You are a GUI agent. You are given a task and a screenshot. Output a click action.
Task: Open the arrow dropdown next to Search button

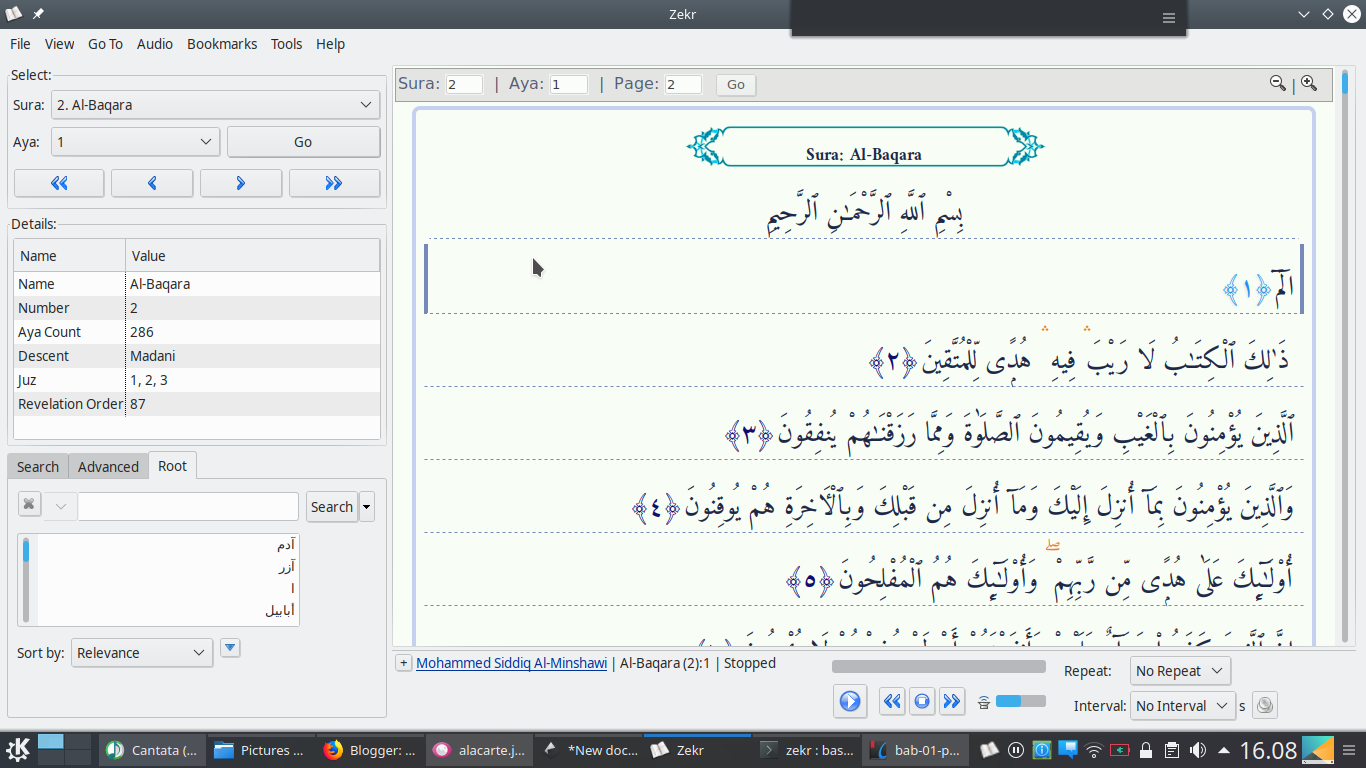pyautogui.click(x=367, y=507)
